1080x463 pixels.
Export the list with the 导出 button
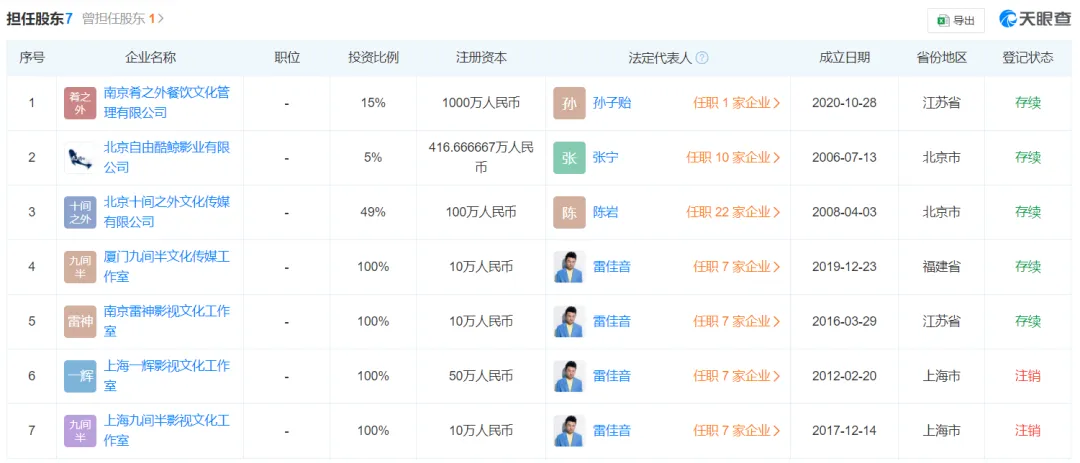(x=955, y=21)
